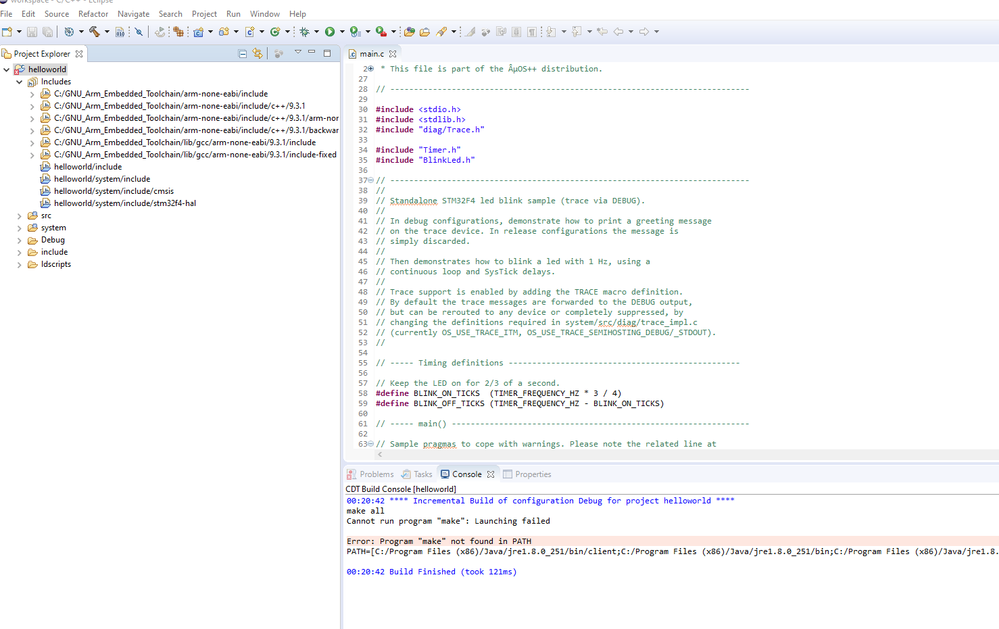Expand the src folder in the tree
Image resolution: width=999 pixels, height=629 pixels.
(x=19, y=216)
